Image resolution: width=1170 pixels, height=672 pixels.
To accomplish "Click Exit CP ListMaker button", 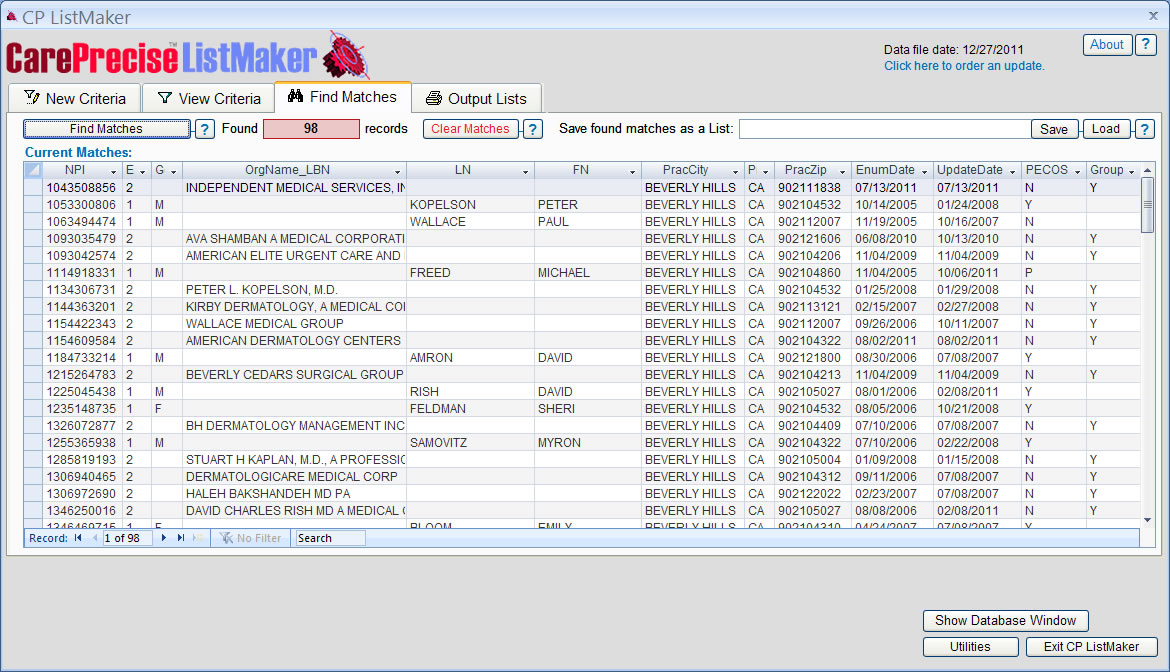I will pos(1091,647).
